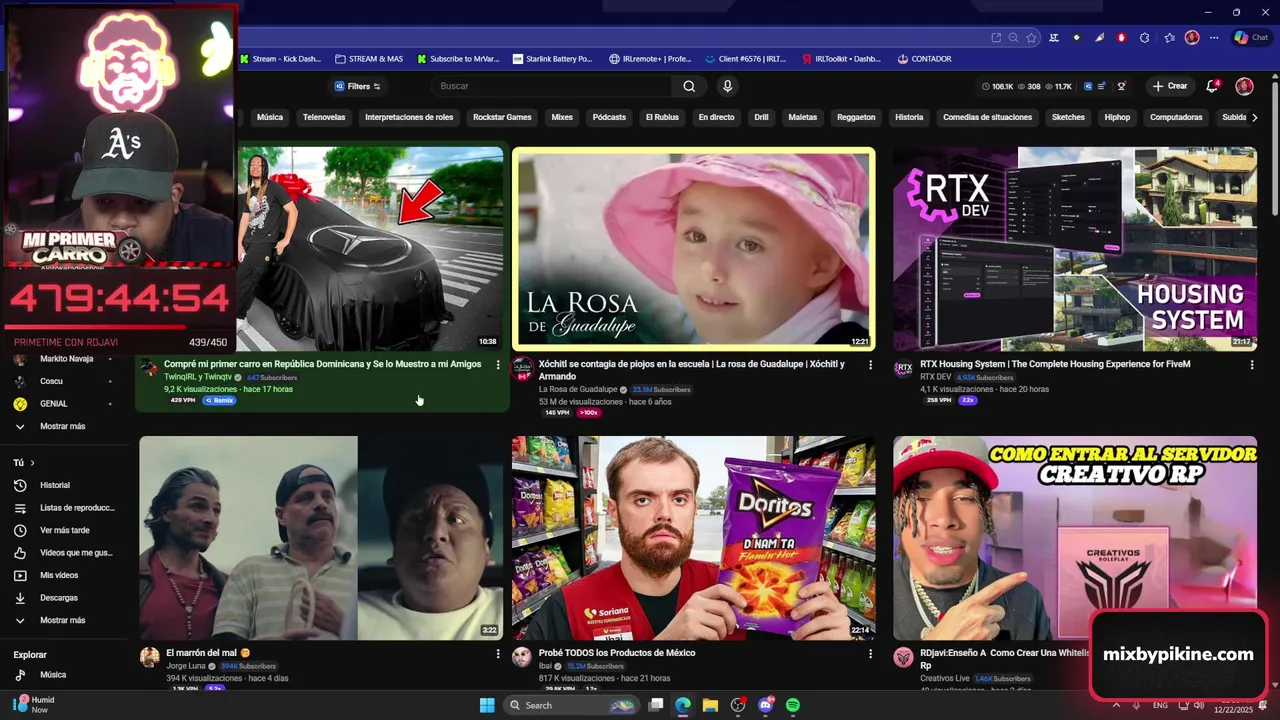
Task: Open the Copilot Chat button
Action: pyautogui.click(x=1251, y=37)
